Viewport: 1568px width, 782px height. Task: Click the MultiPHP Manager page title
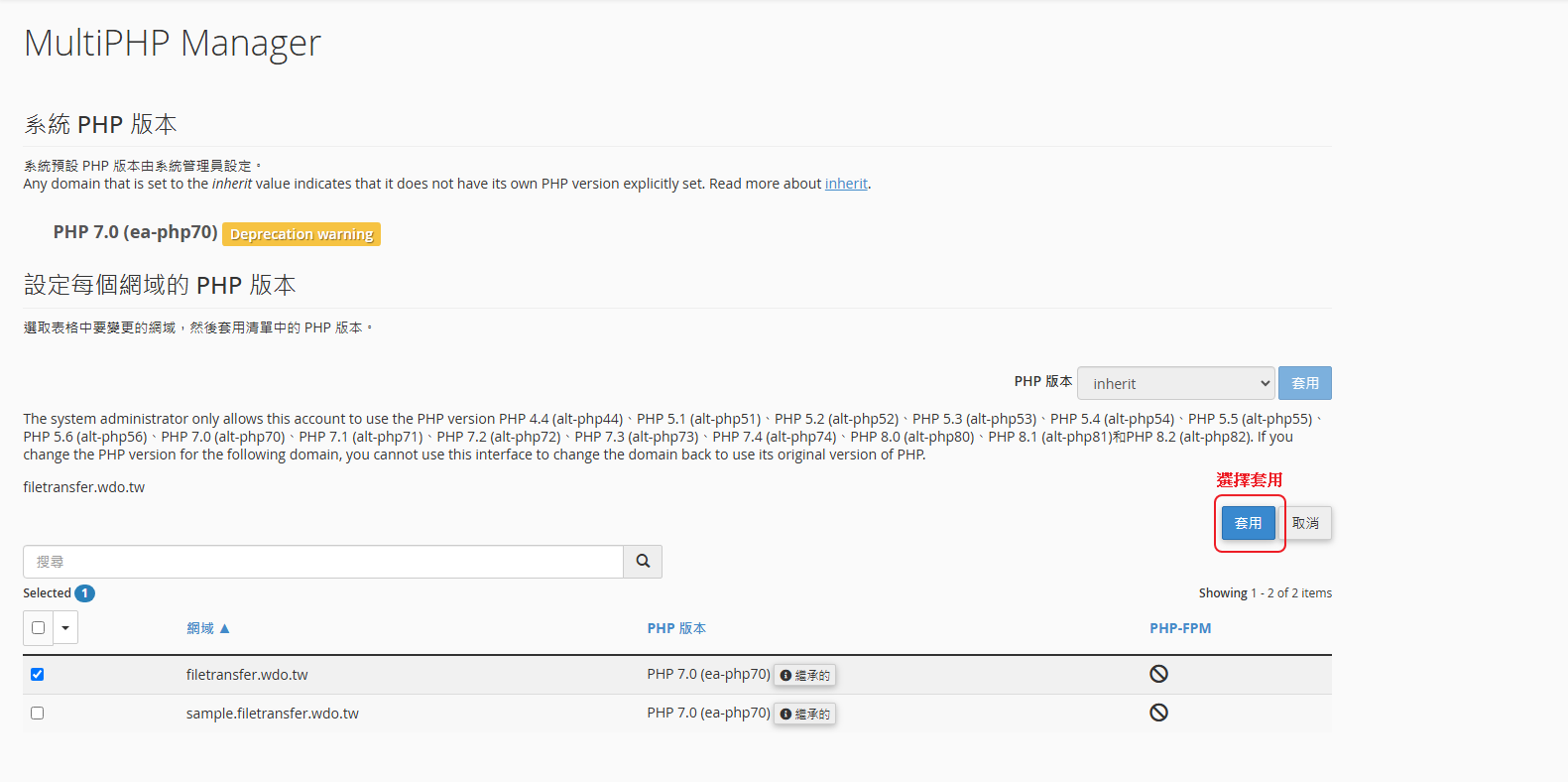tap(173, 44)
